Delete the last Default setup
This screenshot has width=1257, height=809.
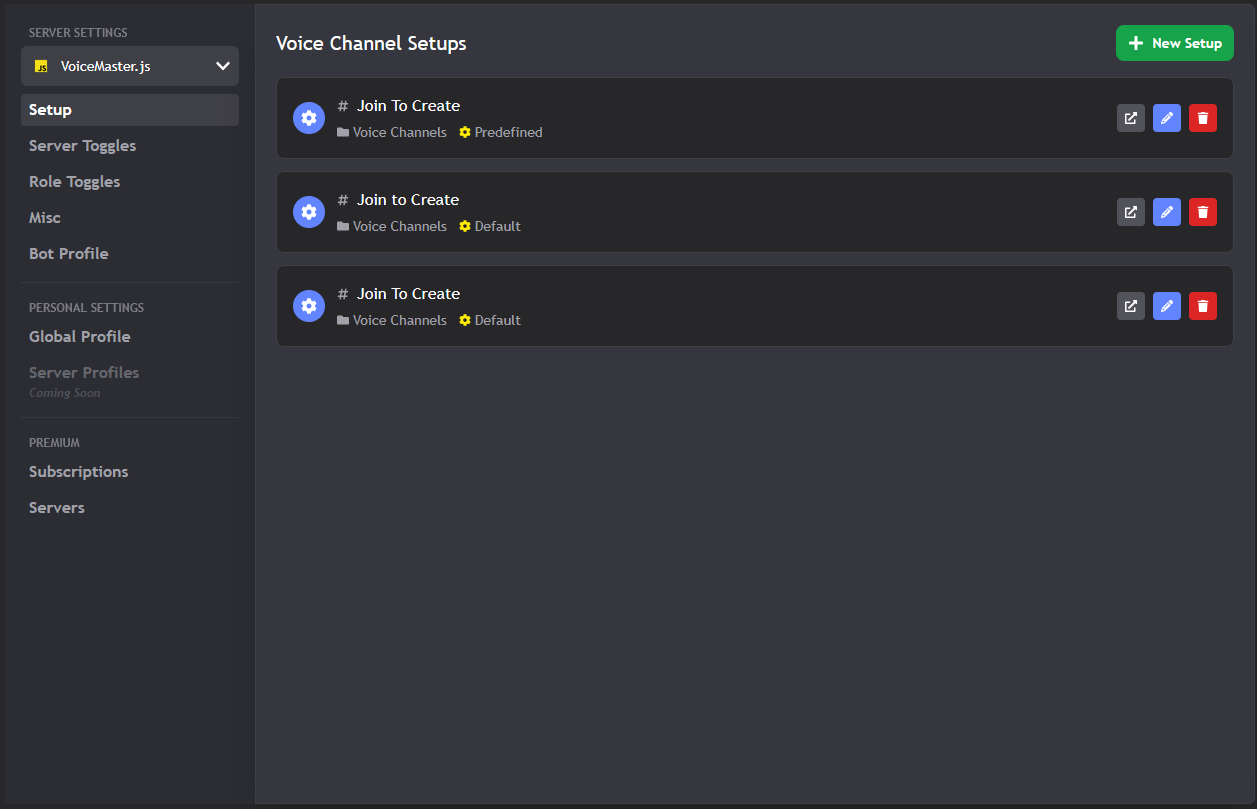tap(1203, 305)
